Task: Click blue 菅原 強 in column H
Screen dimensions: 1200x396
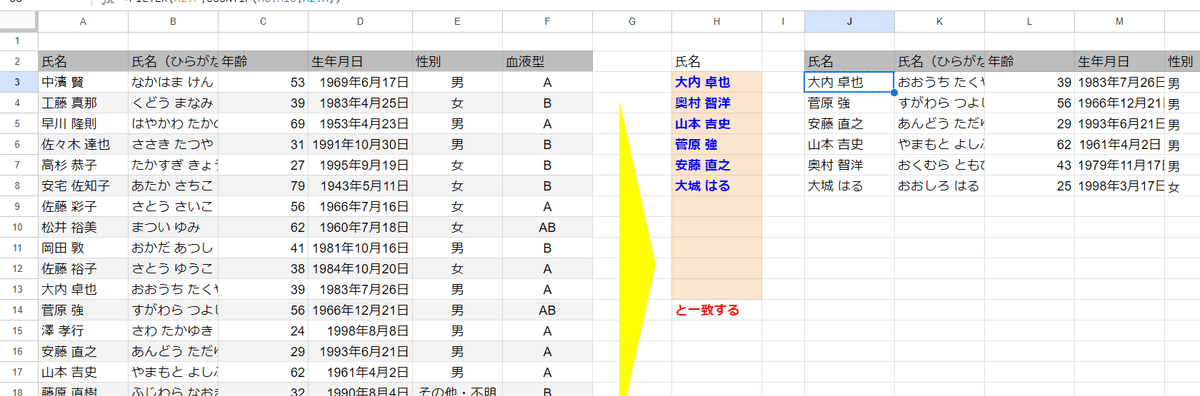Action: click(x=717, y=144)
